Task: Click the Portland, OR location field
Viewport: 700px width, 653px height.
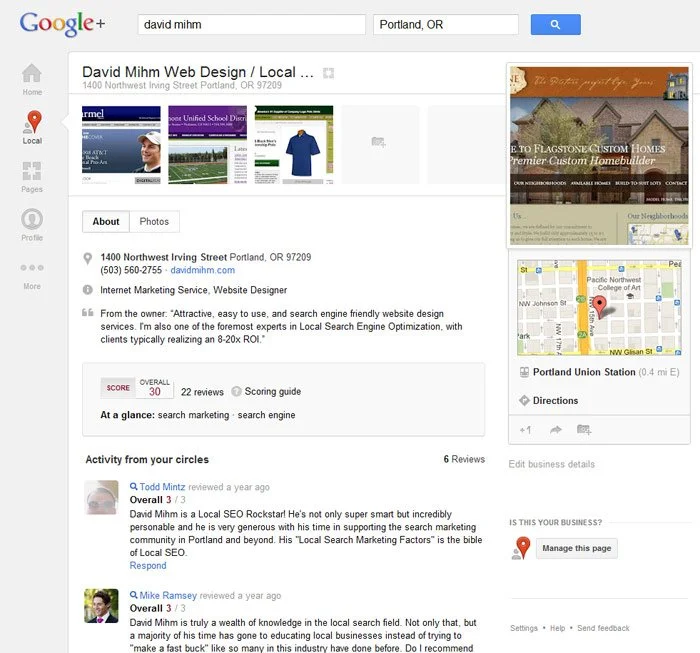Action: 446,25
